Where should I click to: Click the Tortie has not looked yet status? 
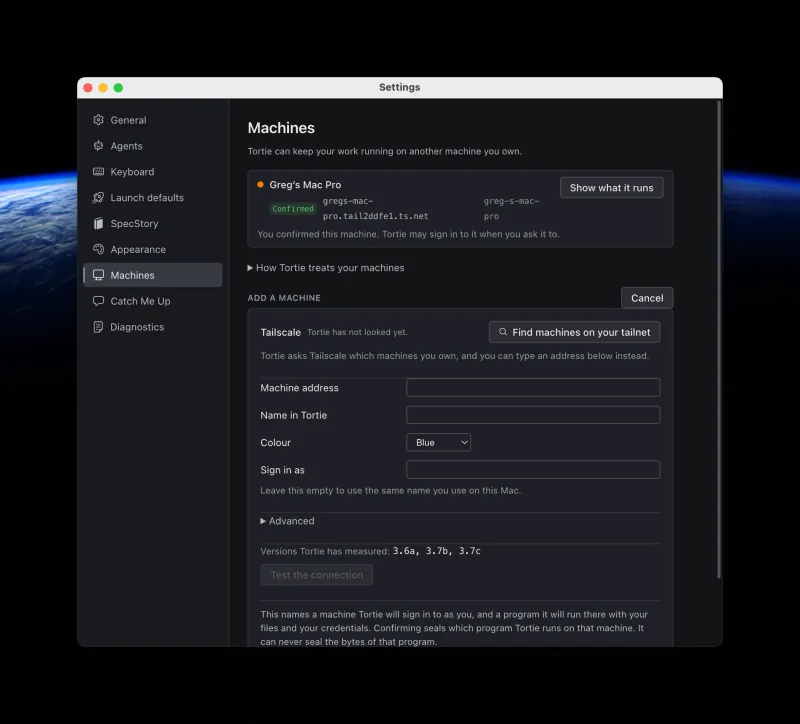coord(357,332)
